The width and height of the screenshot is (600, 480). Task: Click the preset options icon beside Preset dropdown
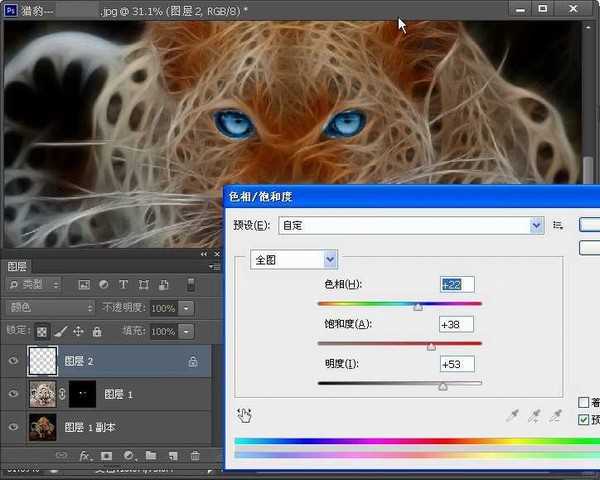[x=558, y=226]
